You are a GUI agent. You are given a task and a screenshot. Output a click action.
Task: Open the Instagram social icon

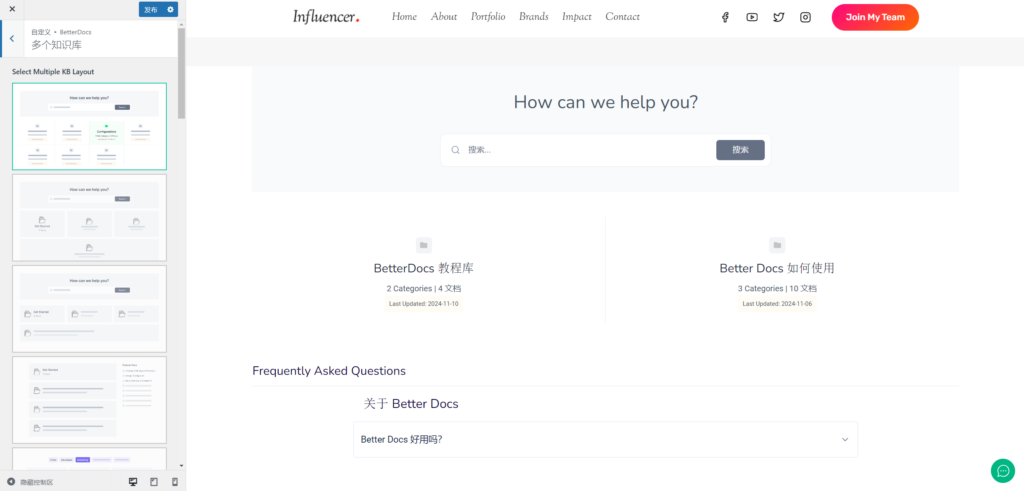(805, 18)
